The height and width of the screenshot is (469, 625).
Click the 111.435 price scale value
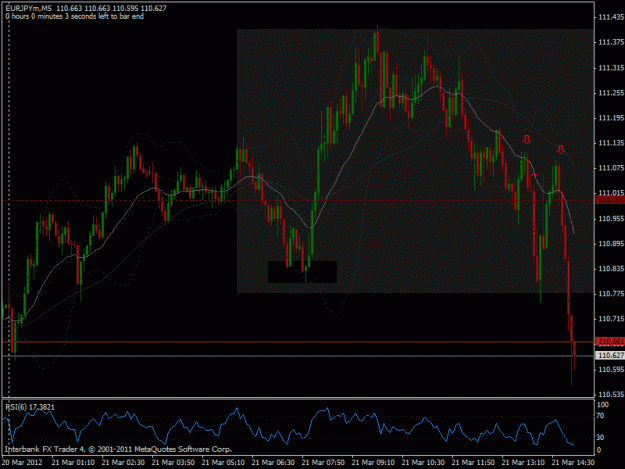[611, 17]
